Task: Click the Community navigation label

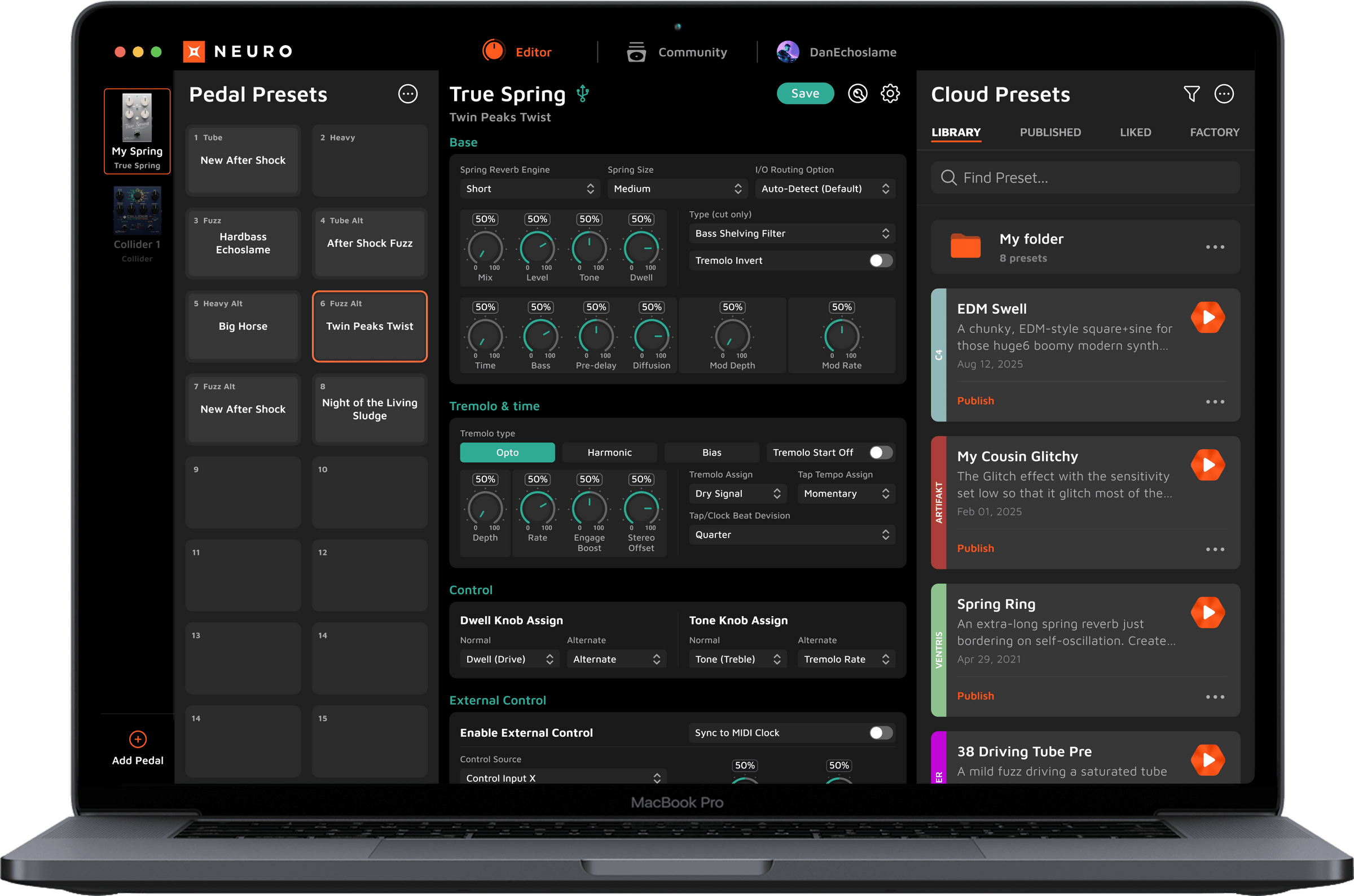Action: (692, 52)
